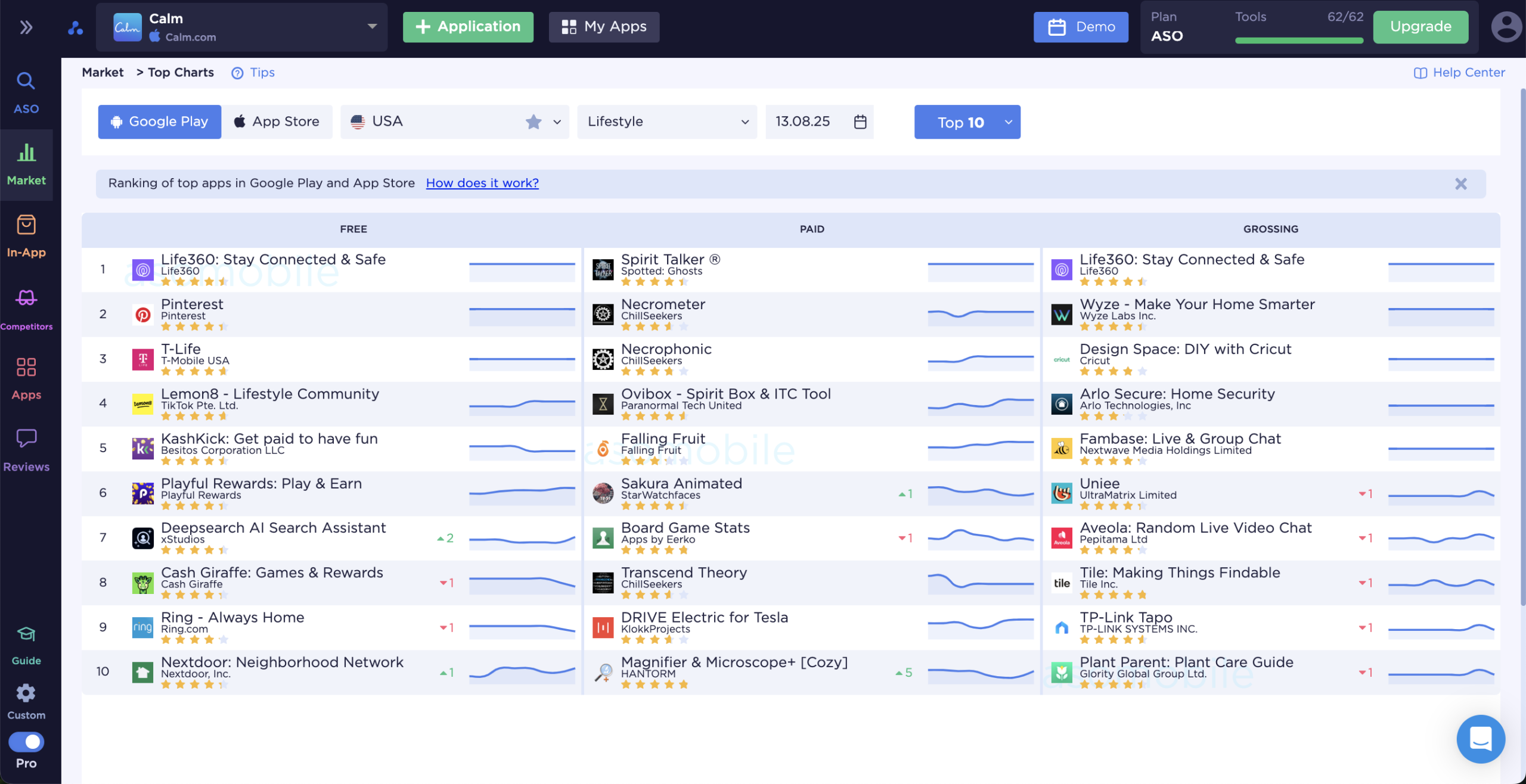This screenshot has height=784, width=1526.
Task: Toggle the Pro mode switch
Action: [x=26, y=742]
